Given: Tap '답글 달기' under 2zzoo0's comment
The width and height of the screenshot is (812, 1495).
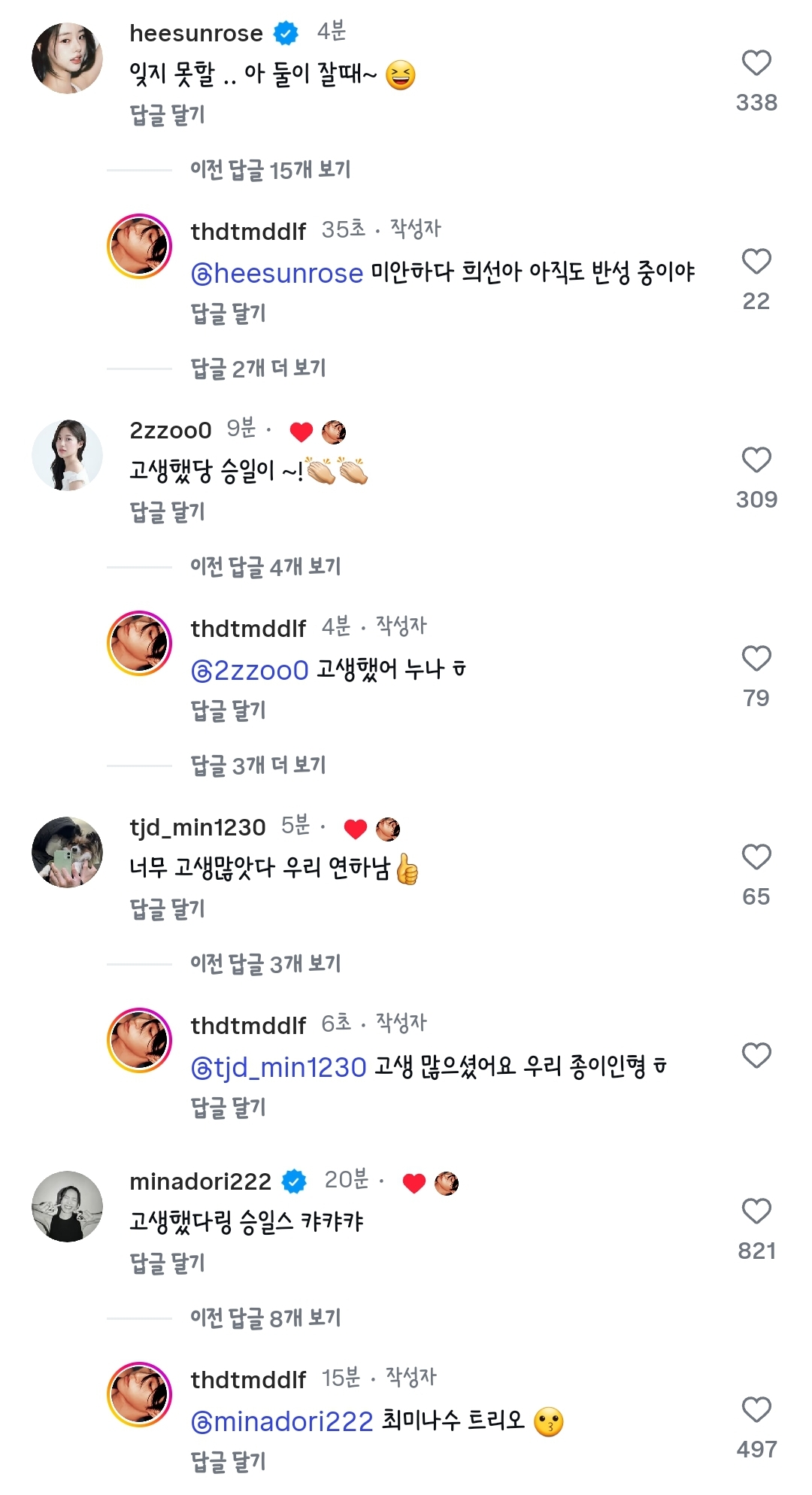Looking at the screenshot, I should (167, 512).
